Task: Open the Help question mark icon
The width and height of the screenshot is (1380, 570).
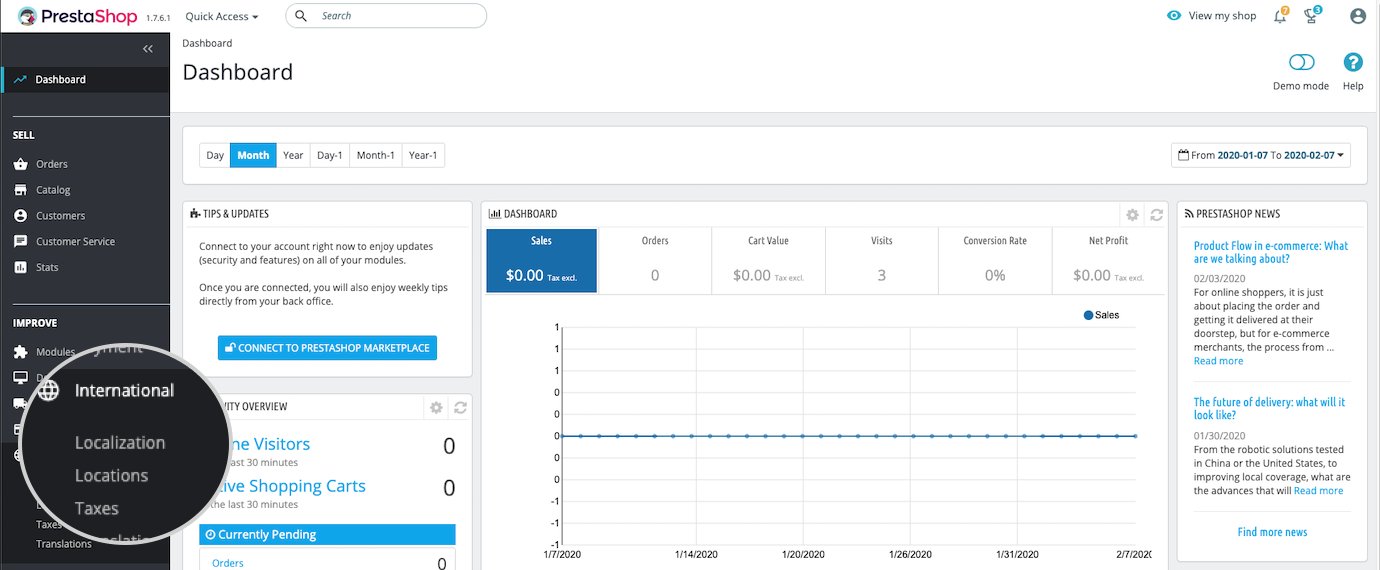Action: pyautogui.click(x=1353, y=63)
